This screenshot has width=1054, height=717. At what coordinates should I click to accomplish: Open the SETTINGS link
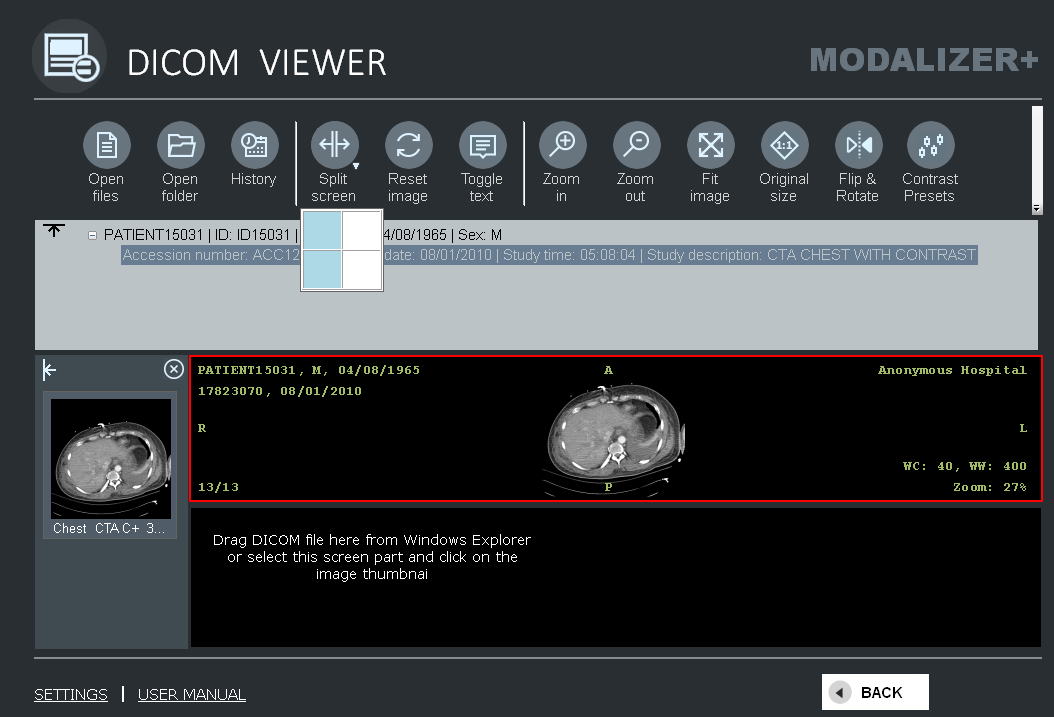[71, 694]
